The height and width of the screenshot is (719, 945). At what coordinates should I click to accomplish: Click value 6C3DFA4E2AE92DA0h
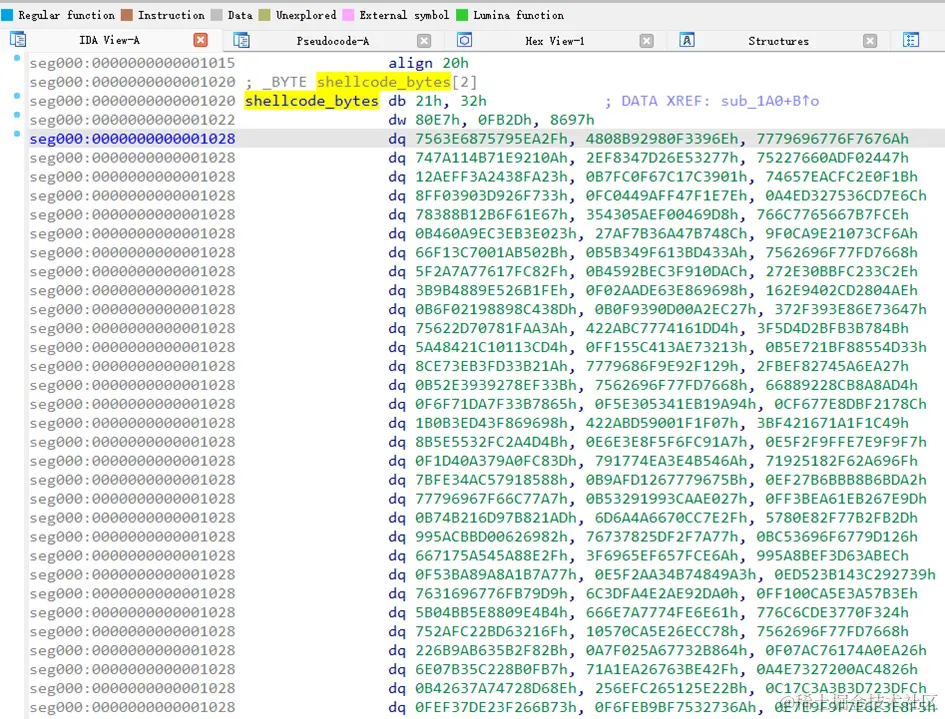tap(662, 594)
